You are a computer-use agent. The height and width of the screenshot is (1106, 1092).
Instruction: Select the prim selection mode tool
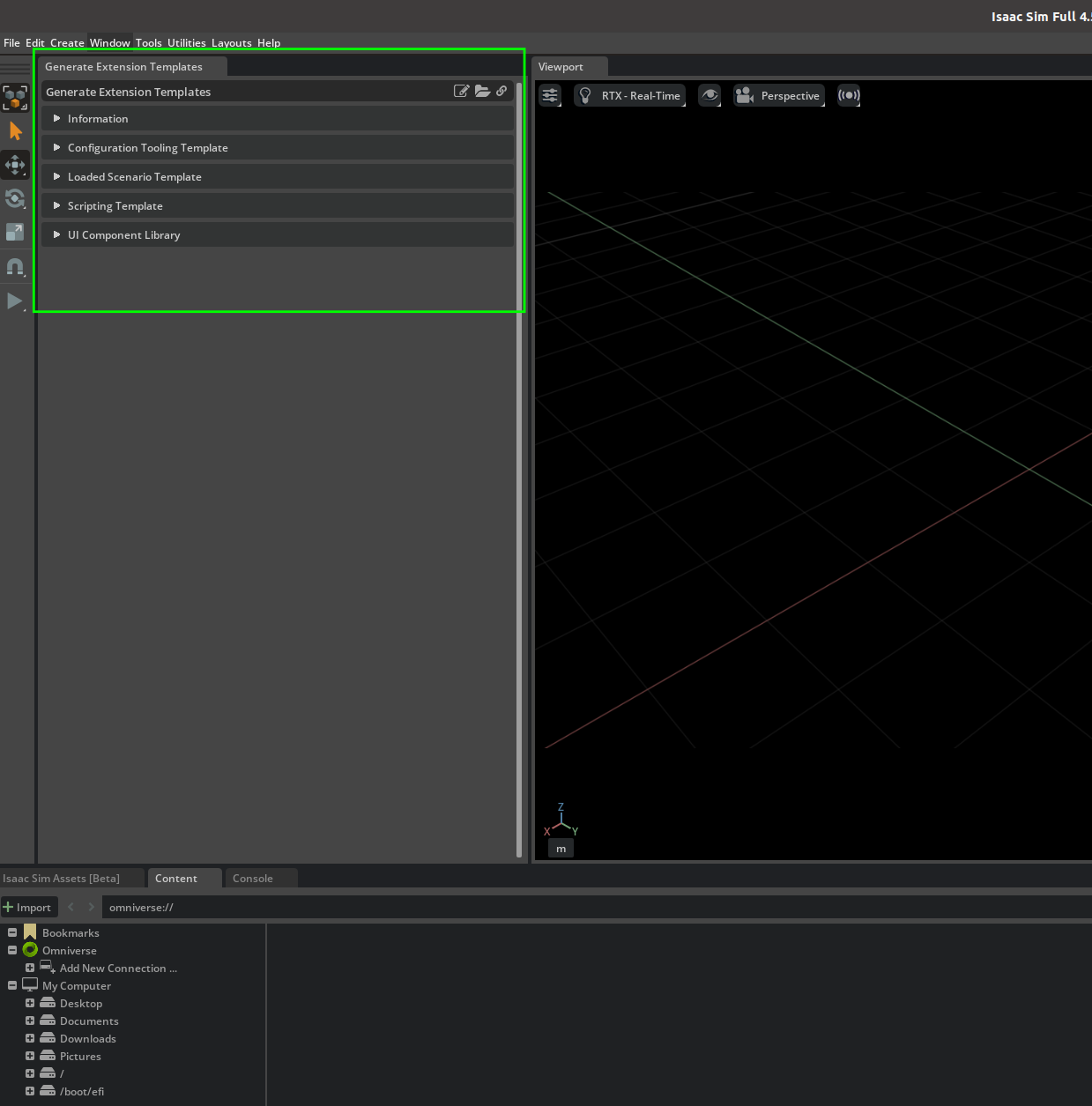[15, 97]
